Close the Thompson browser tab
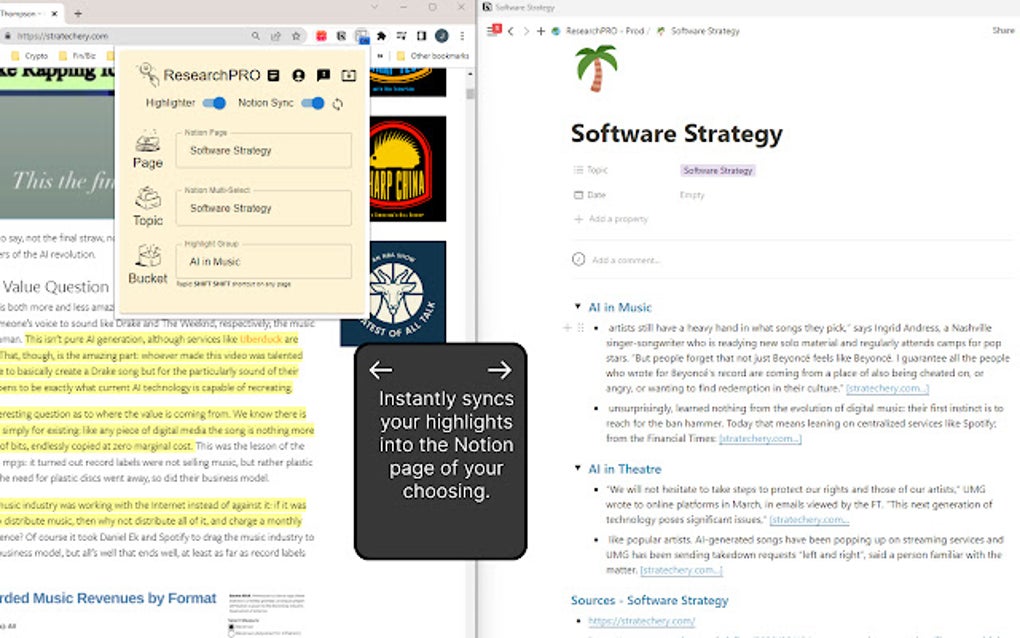1020x638 pixels. click(x=55, y=13)
